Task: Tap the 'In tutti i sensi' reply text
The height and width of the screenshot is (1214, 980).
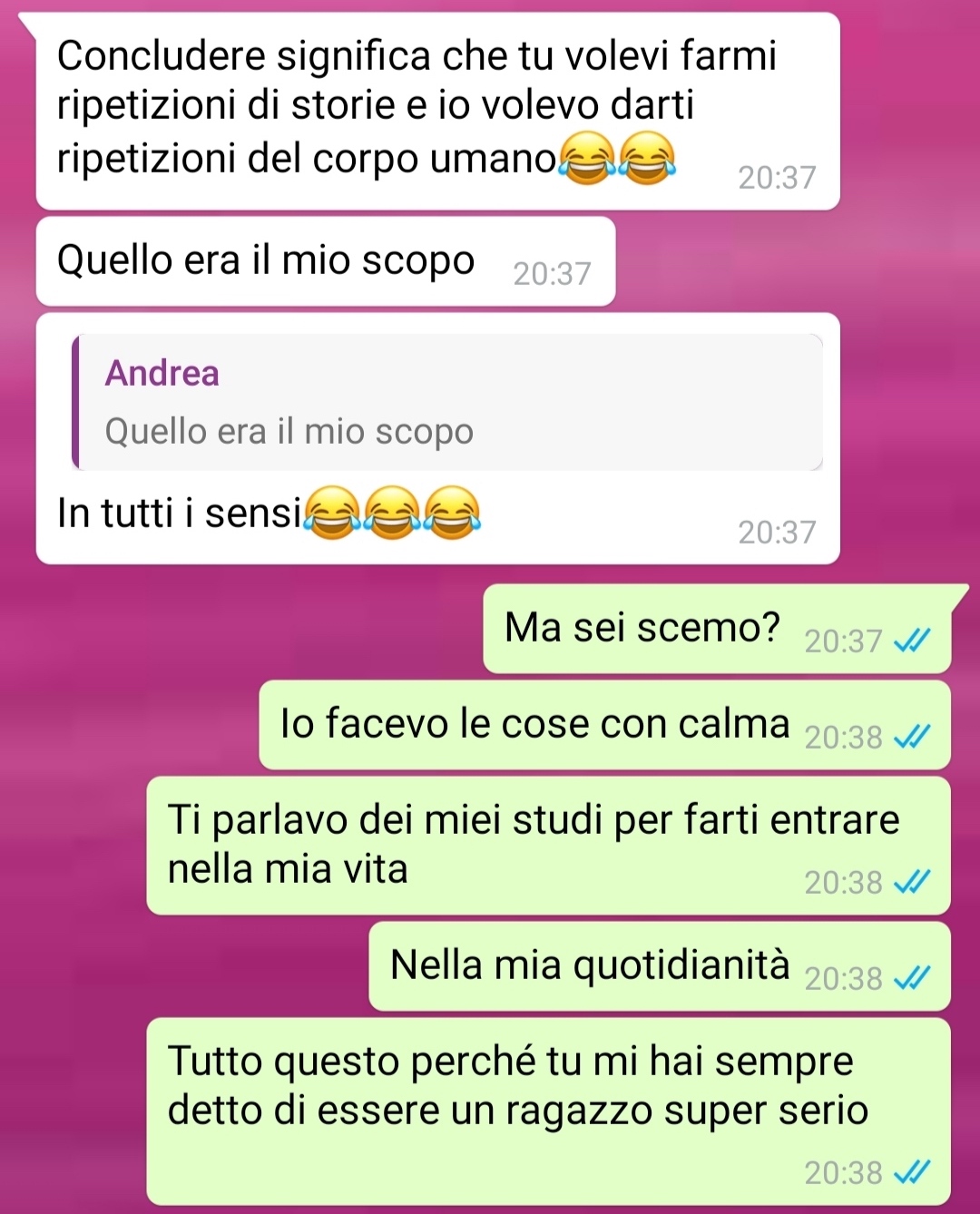Action: [179, 513]
